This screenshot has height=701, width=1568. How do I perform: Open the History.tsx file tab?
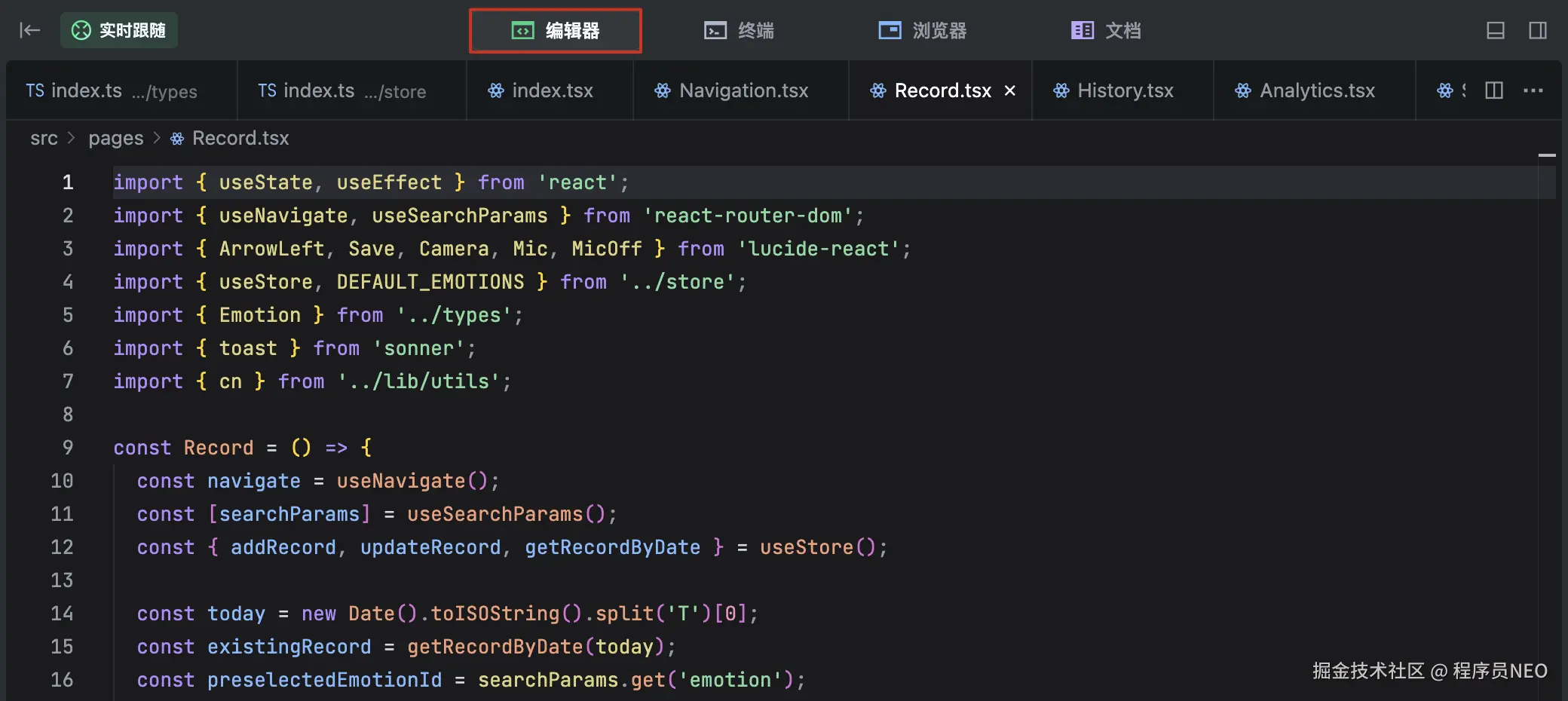pos(1122,90)
